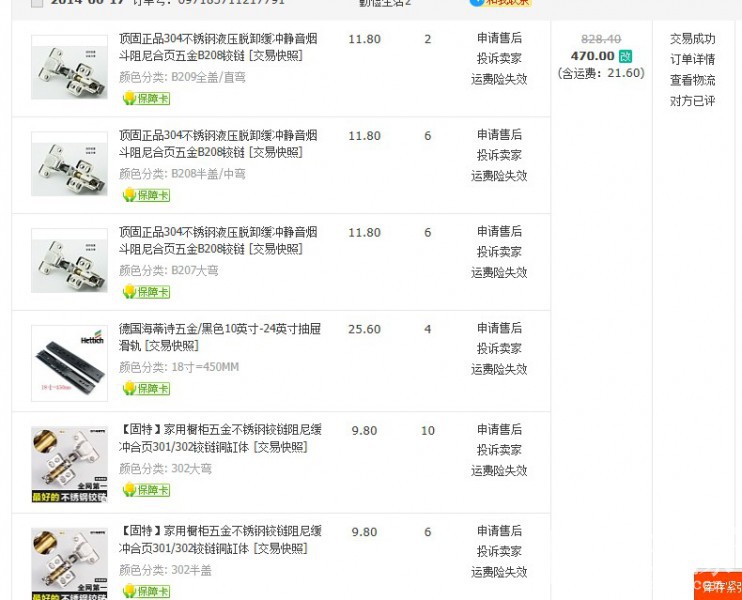742x600 pixels.
Task: Open the 德国海蒂诗五金 drawer slide title link
Action: (220, 337)
